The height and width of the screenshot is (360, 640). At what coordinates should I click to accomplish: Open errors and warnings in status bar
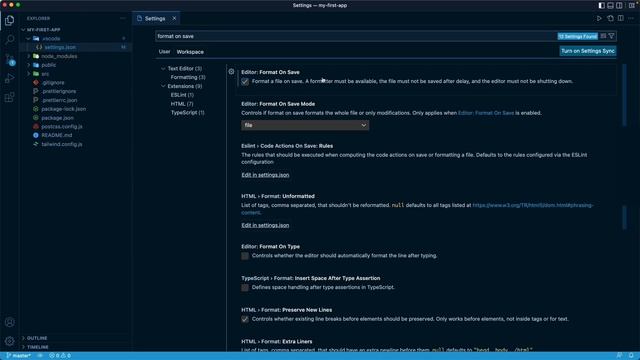[60, 356]
